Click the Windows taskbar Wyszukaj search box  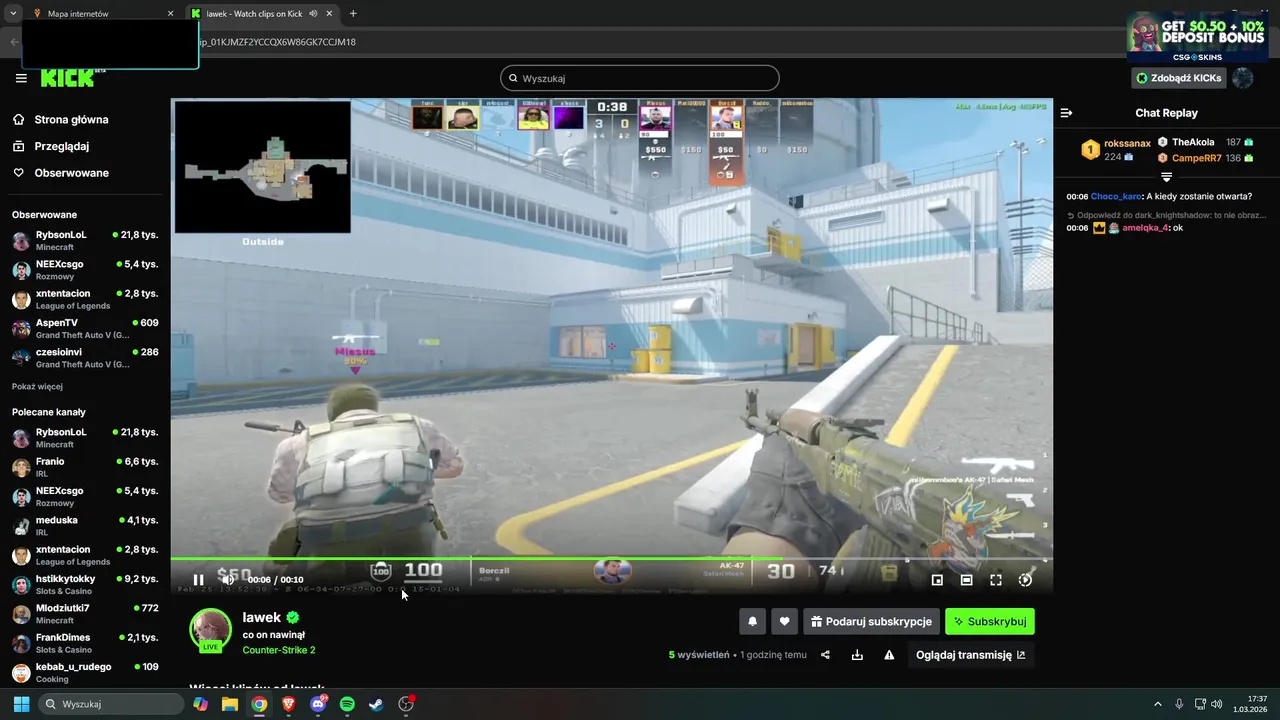[x=111, y=704]
